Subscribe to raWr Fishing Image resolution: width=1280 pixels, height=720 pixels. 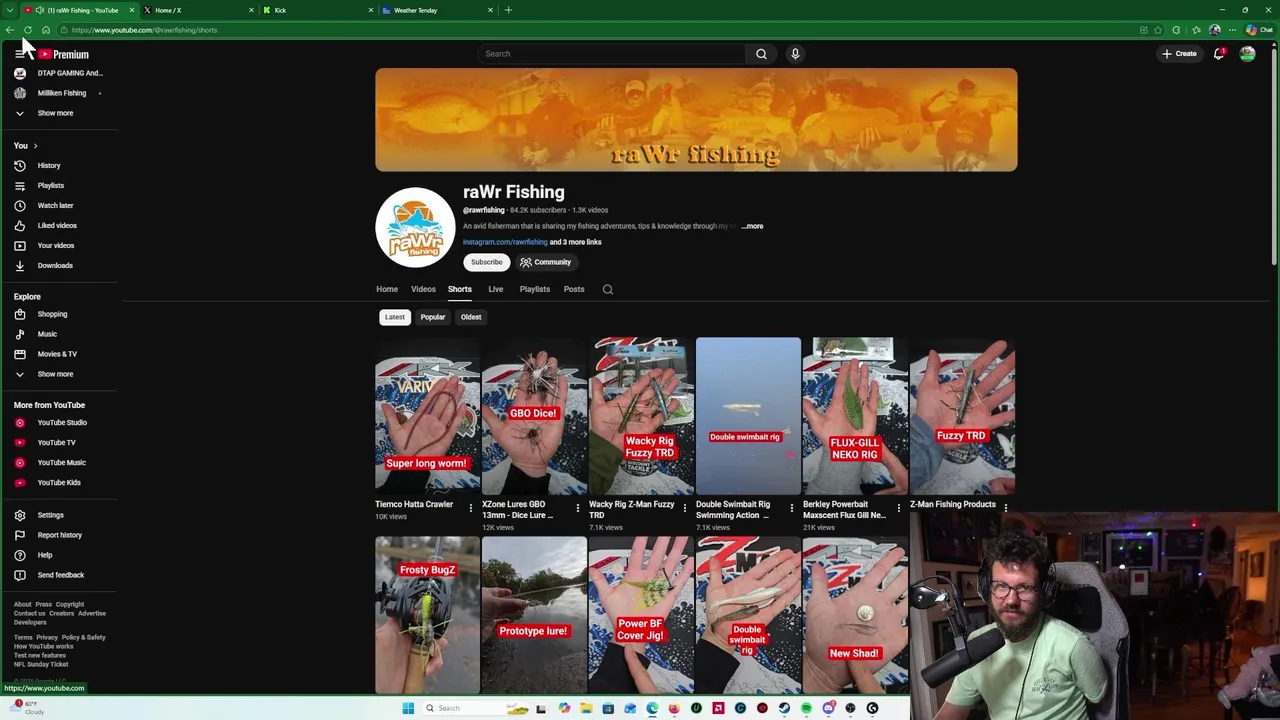(x=487, y=262)
